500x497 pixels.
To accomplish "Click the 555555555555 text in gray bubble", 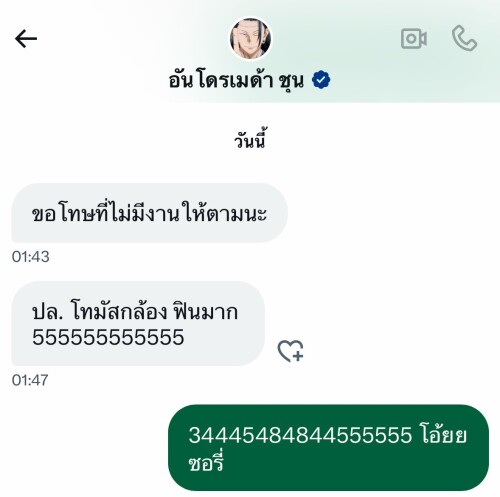I will click(108, 337).
